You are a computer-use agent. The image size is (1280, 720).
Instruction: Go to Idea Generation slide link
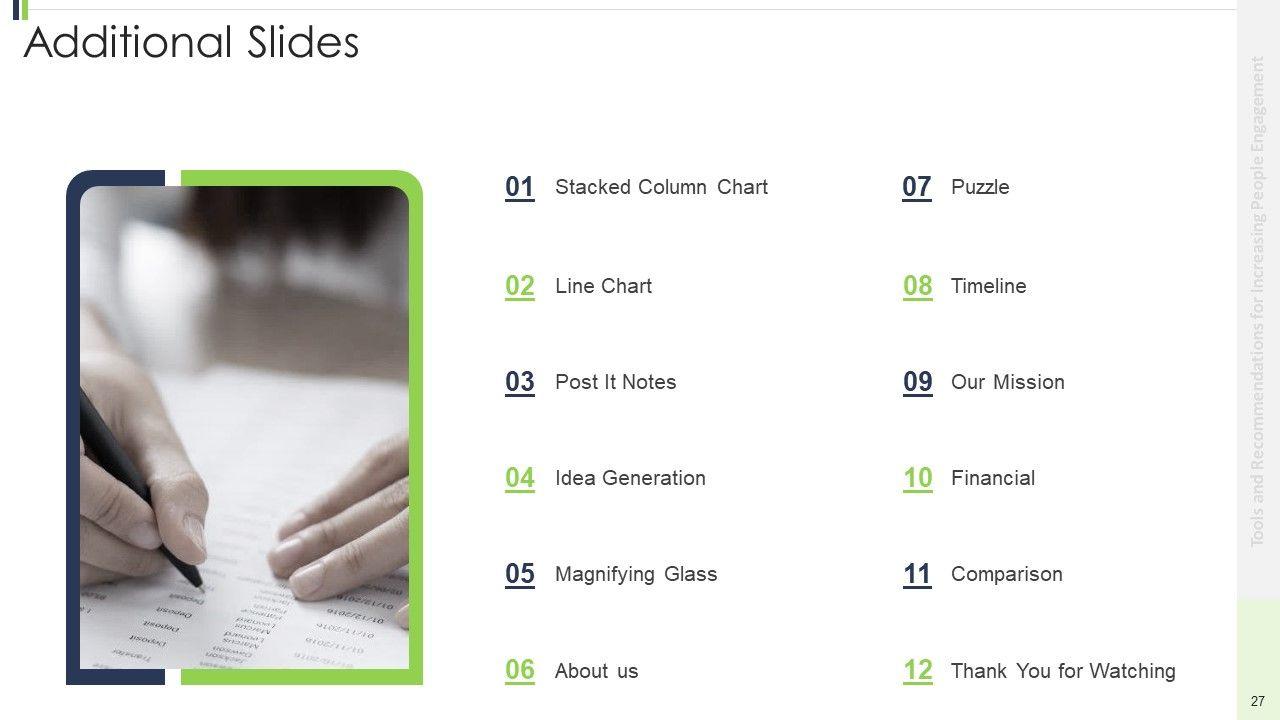point(630,478)
